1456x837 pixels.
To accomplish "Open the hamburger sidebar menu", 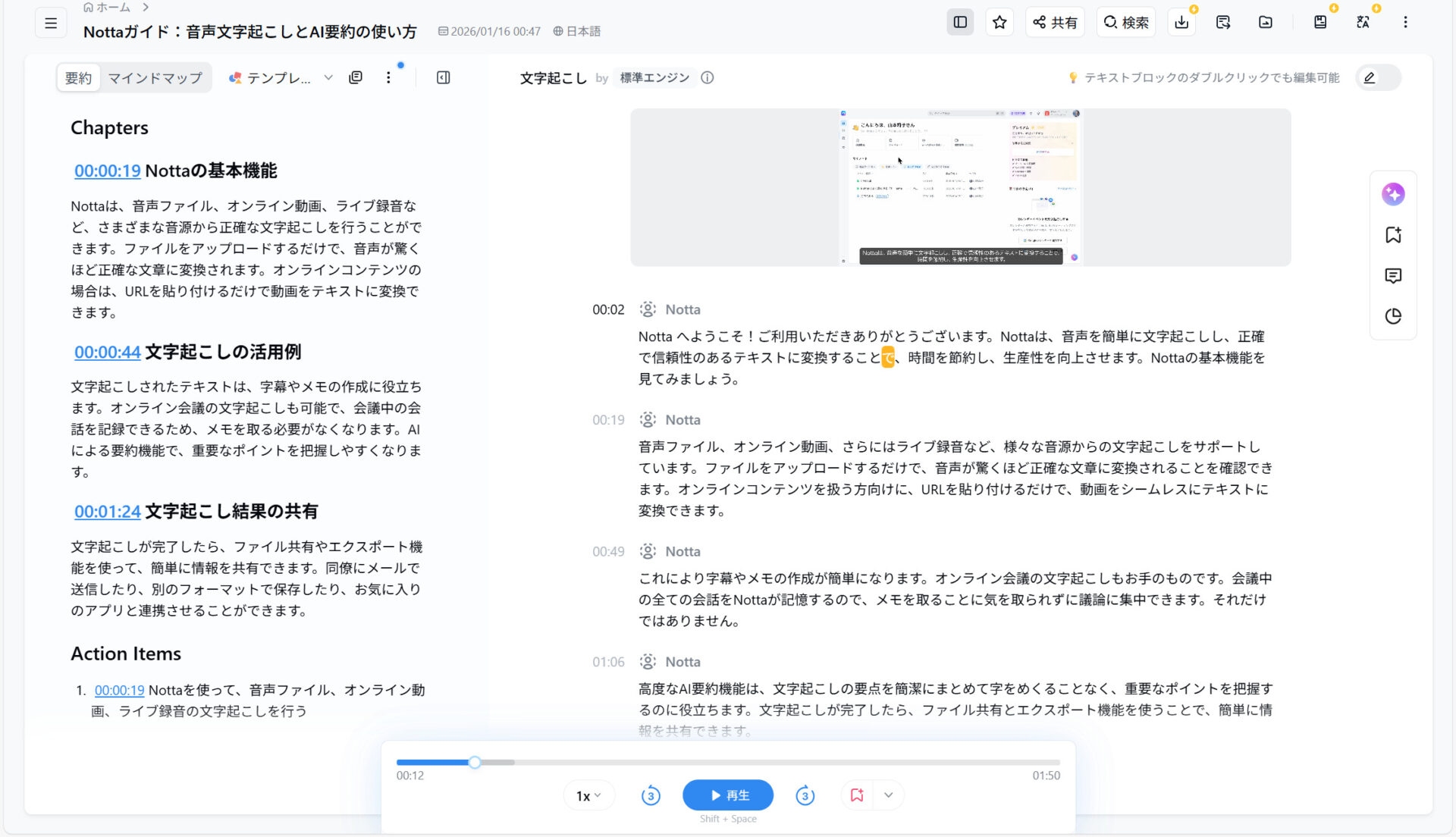I will click(51, 23).
